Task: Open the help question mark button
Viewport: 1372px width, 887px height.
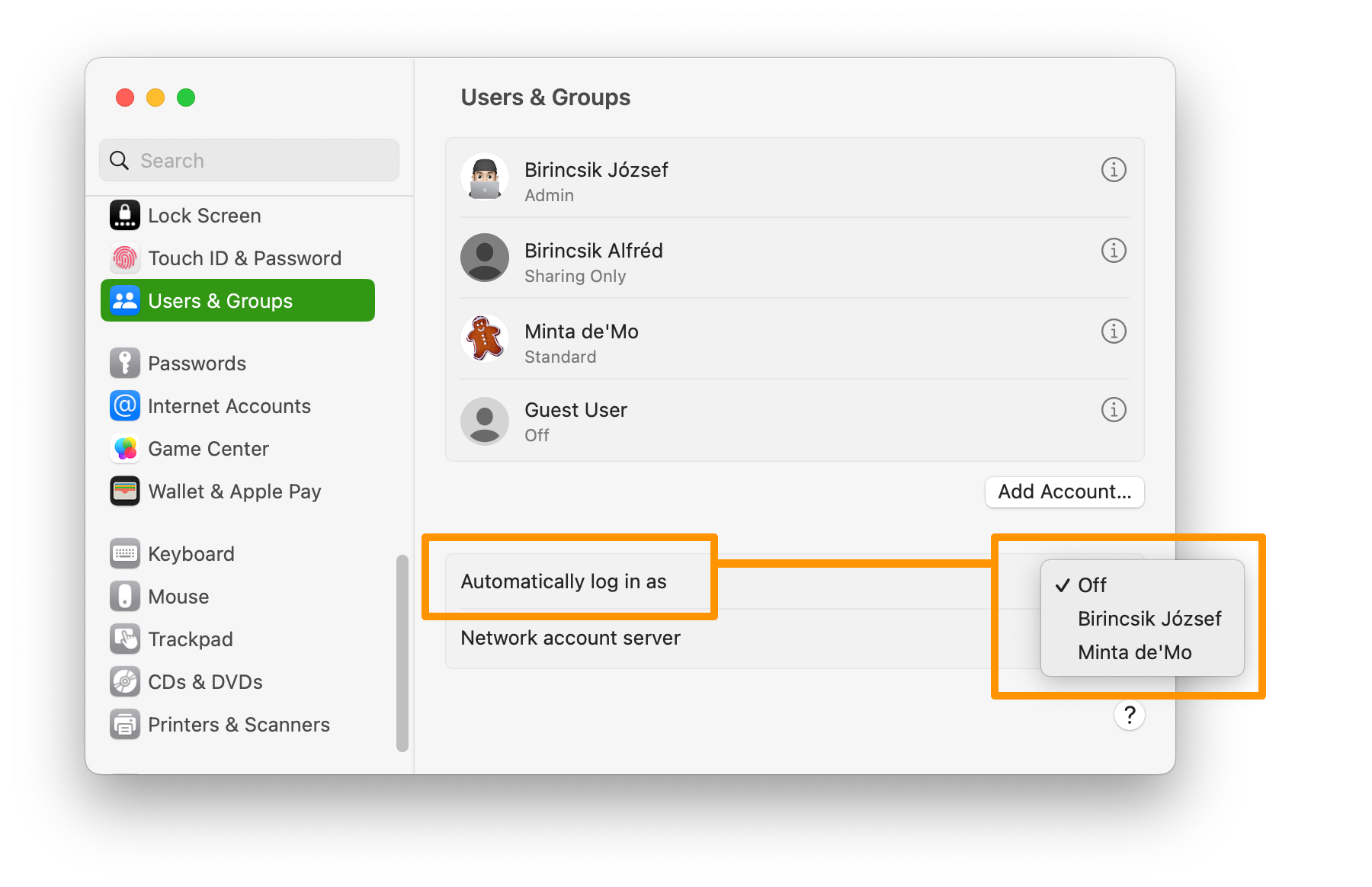Action: (1130, 715)
